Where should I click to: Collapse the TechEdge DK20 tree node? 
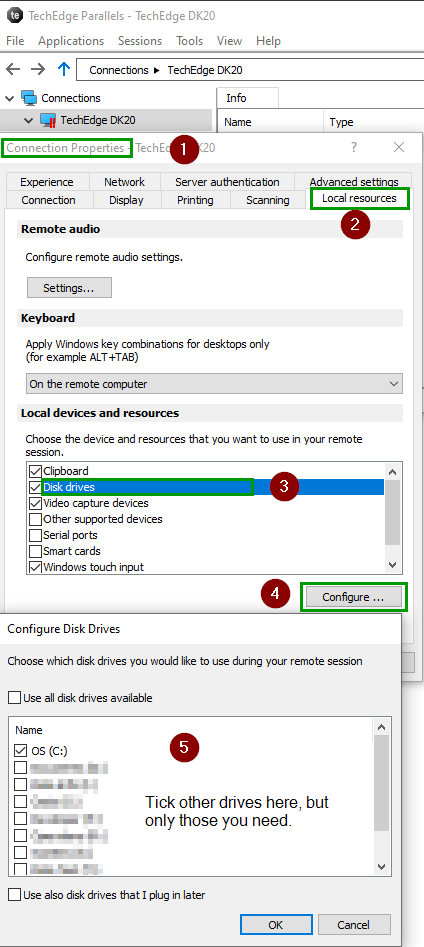[28, 120]
